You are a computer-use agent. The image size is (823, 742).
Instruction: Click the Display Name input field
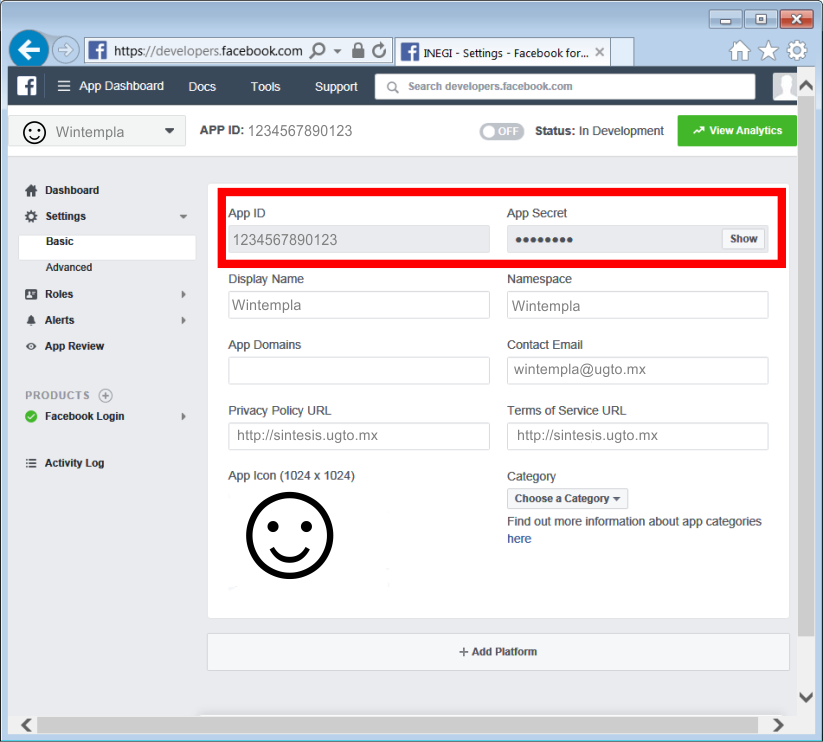pos(359,305)
